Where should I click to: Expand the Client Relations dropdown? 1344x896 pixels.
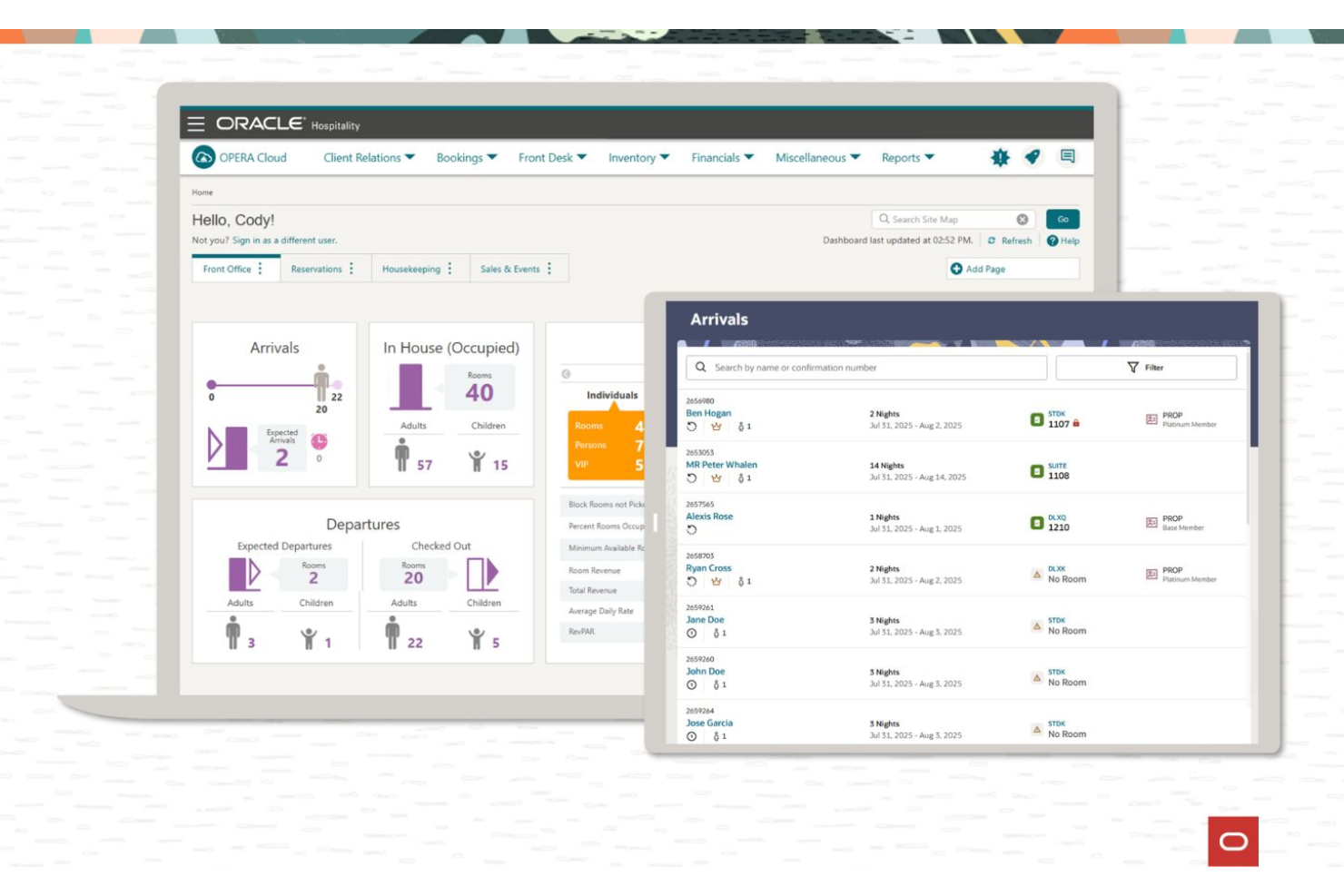[x=367, y=157]
